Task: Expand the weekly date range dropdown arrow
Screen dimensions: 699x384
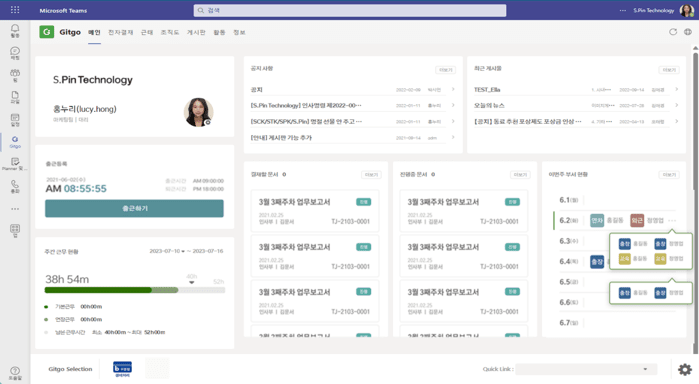Action: pos(183,252)
